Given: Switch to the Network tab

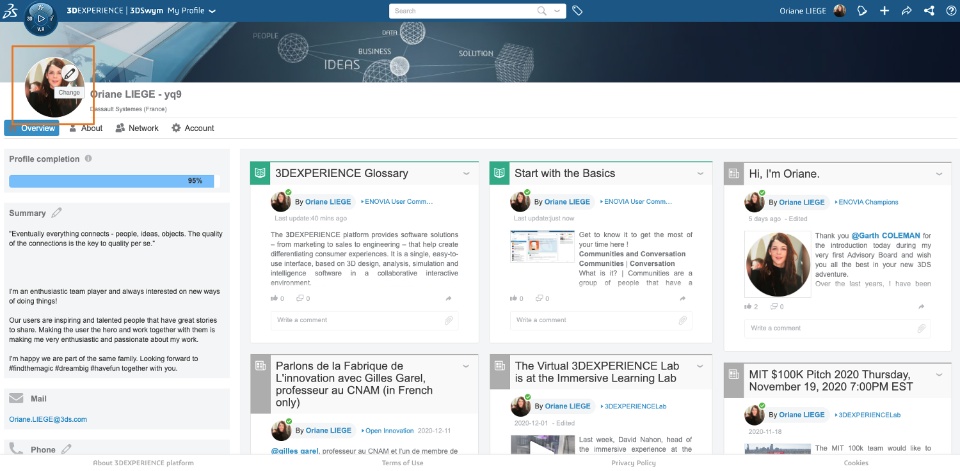Looking at the screenshot, I should tap(137, 128).
